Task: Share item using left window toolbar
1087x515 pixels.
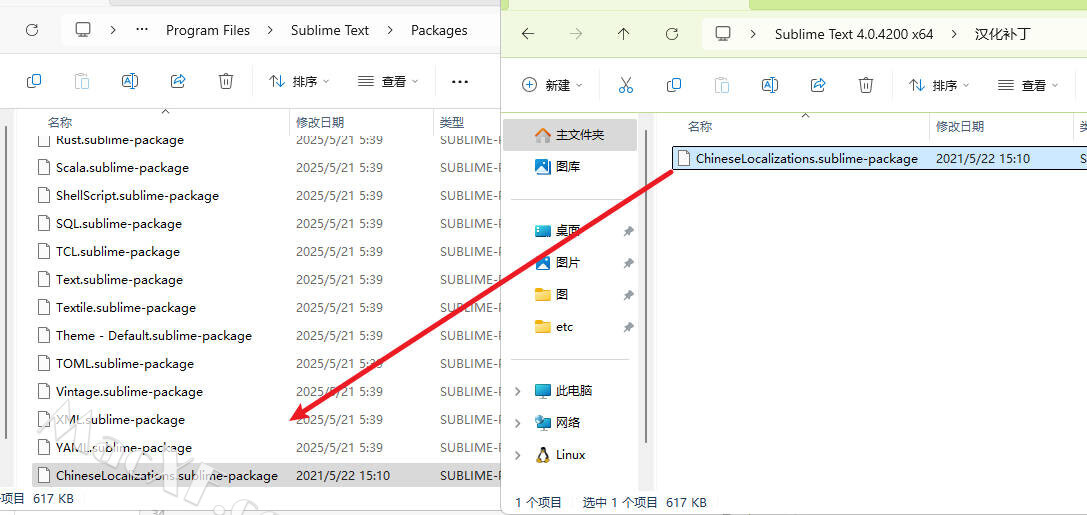Action: click(x=177, y=81)
